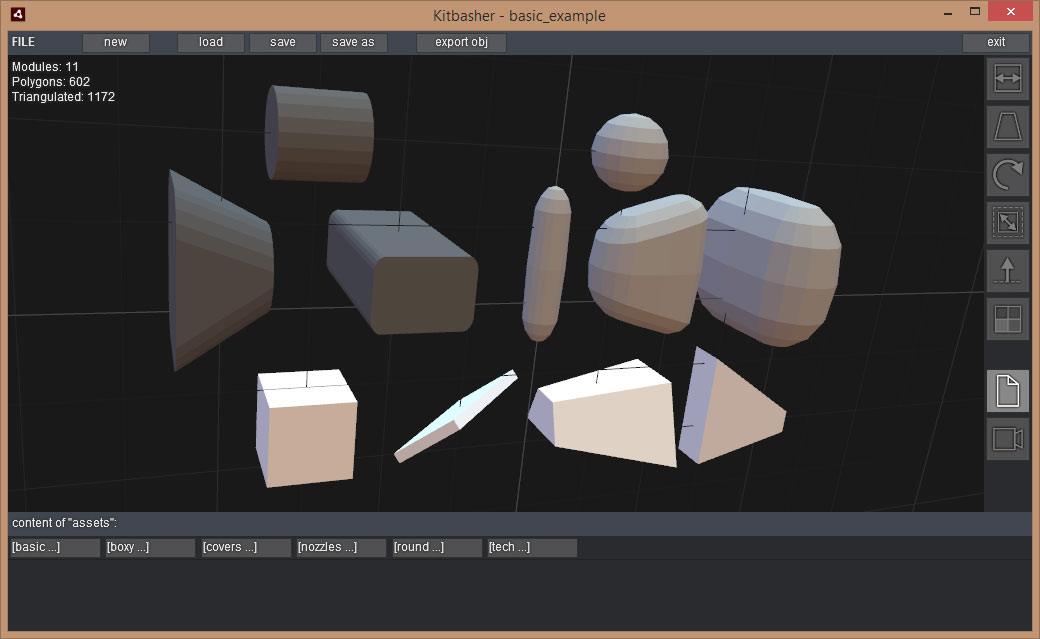Expand the [round ...] asset folder
1040x639 pixels.
(x=437, y=548)
